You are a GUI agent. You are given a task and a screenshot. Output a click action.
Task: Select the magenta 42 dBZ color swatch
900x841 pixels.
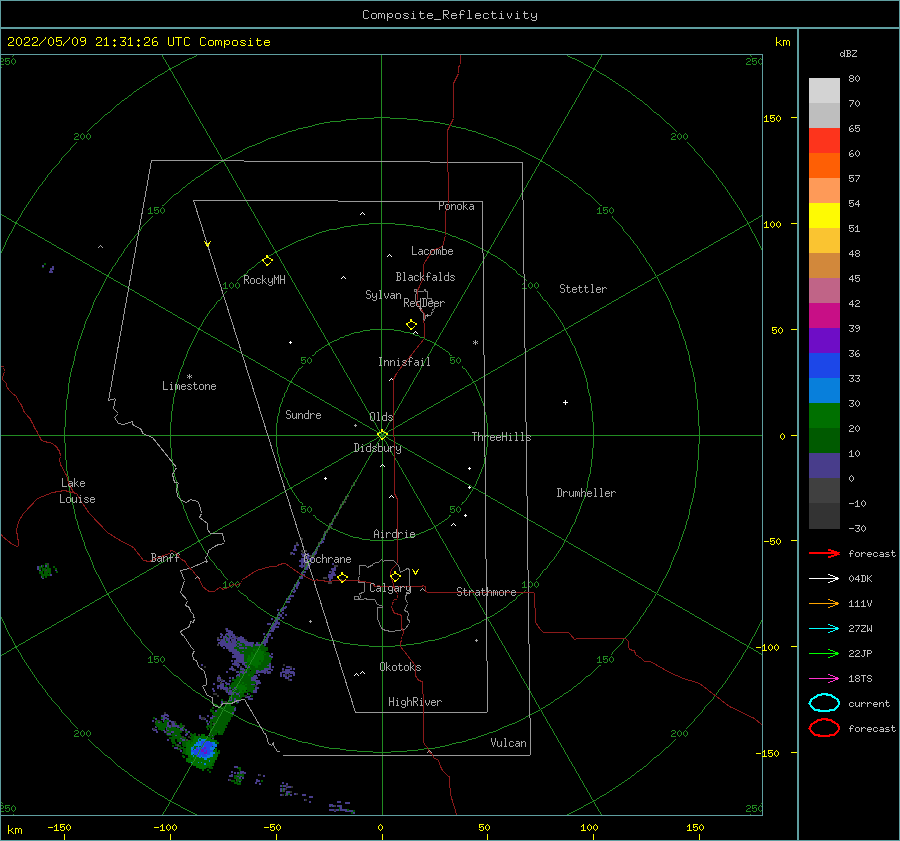coord(824,316)
